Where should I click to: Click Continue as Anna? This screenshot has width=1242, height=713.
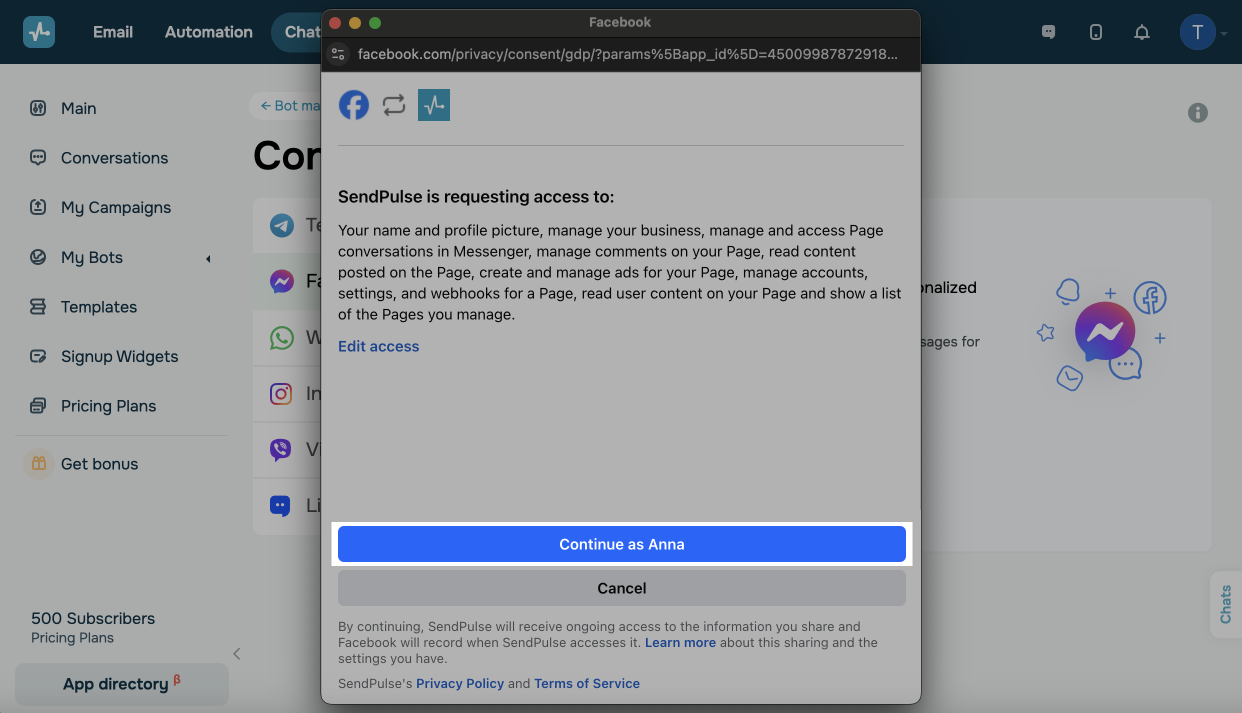point(622,545)
